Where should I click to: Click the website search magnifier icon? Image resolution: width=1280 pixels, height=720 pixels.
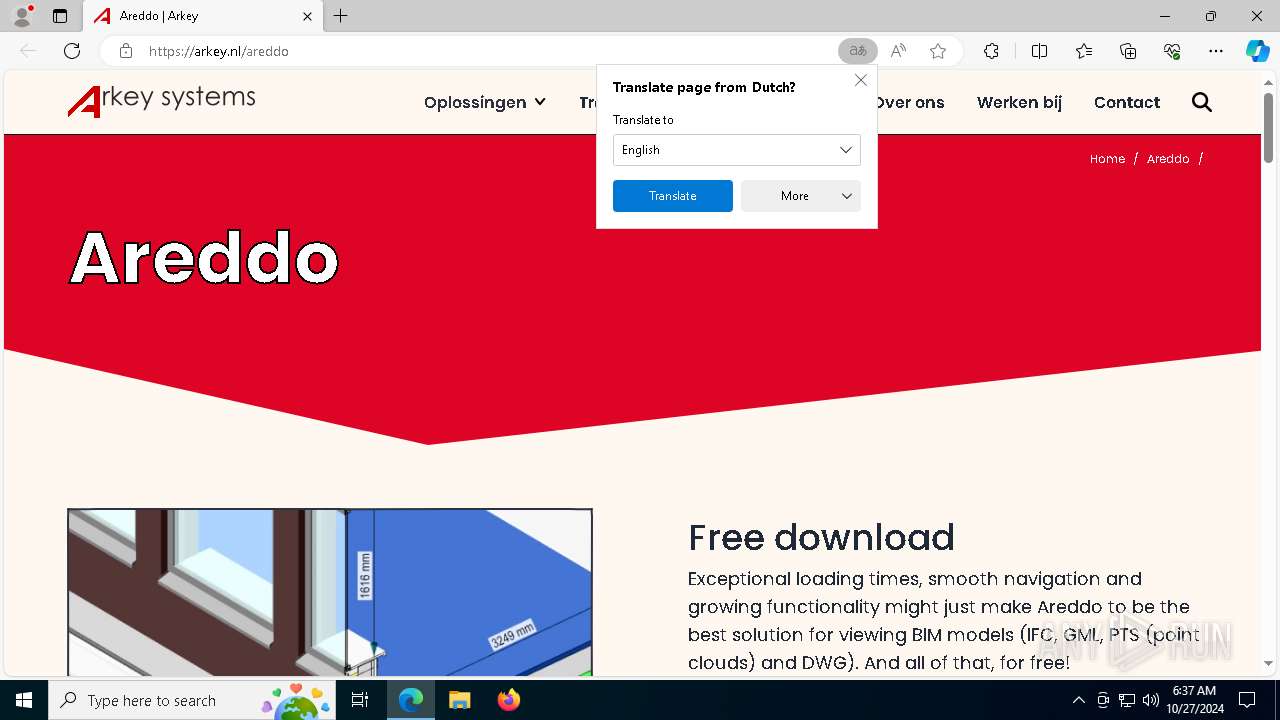tap(1202, 102)
